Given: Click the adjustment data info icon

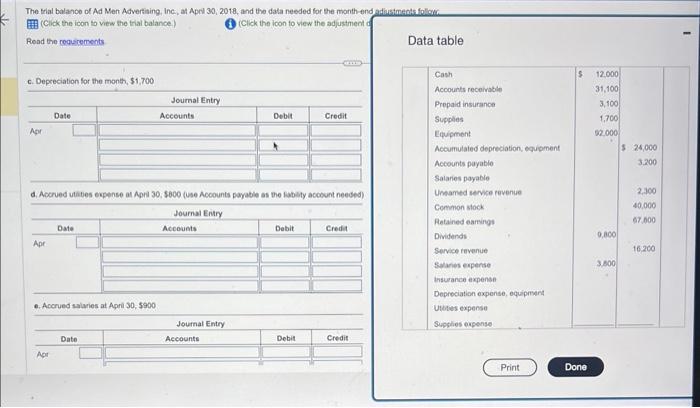Looking at the screenshot, I should (x=230, y=24).
